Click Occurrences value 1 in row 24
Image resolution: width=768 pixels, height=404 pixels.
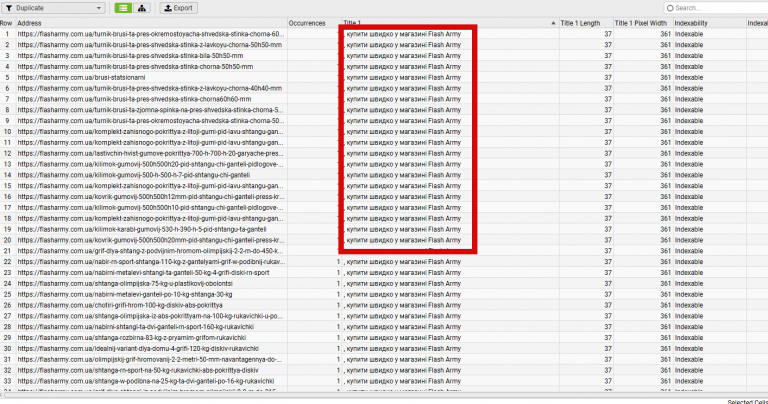click(x=338, y=284)
